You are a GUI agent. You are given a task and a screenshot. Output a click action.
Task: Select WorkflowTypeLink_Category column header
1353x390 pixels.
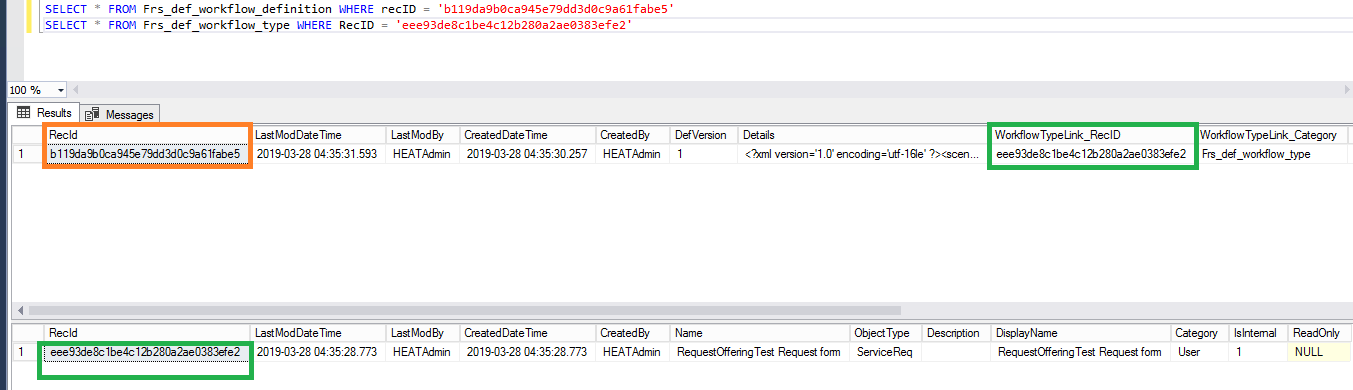pos(1271,135)
